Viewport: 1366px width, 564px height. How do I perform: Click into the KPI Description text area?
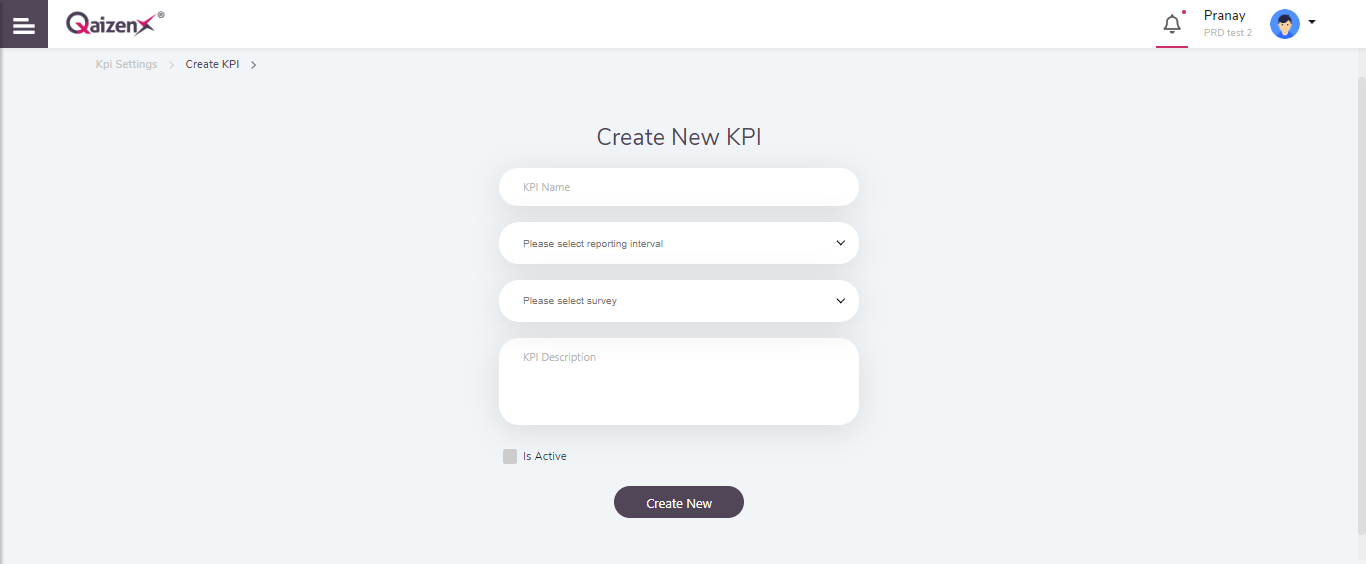click(678, 381)
